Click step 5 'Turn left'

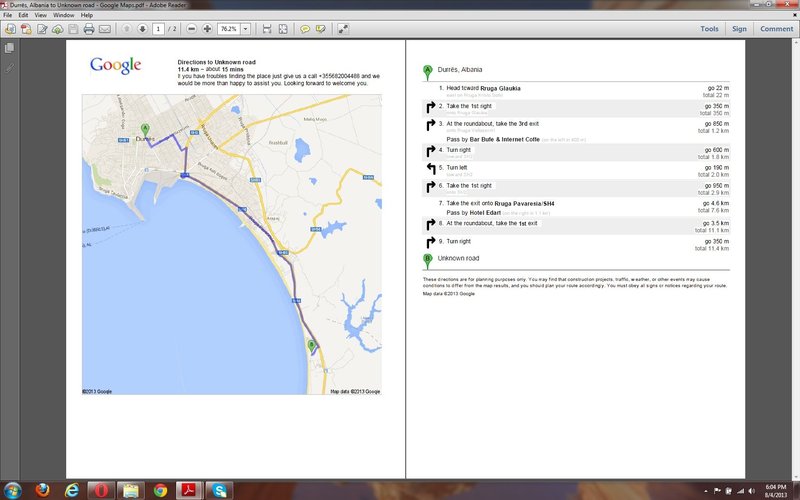pyautogui.click(x=457, y=167)
